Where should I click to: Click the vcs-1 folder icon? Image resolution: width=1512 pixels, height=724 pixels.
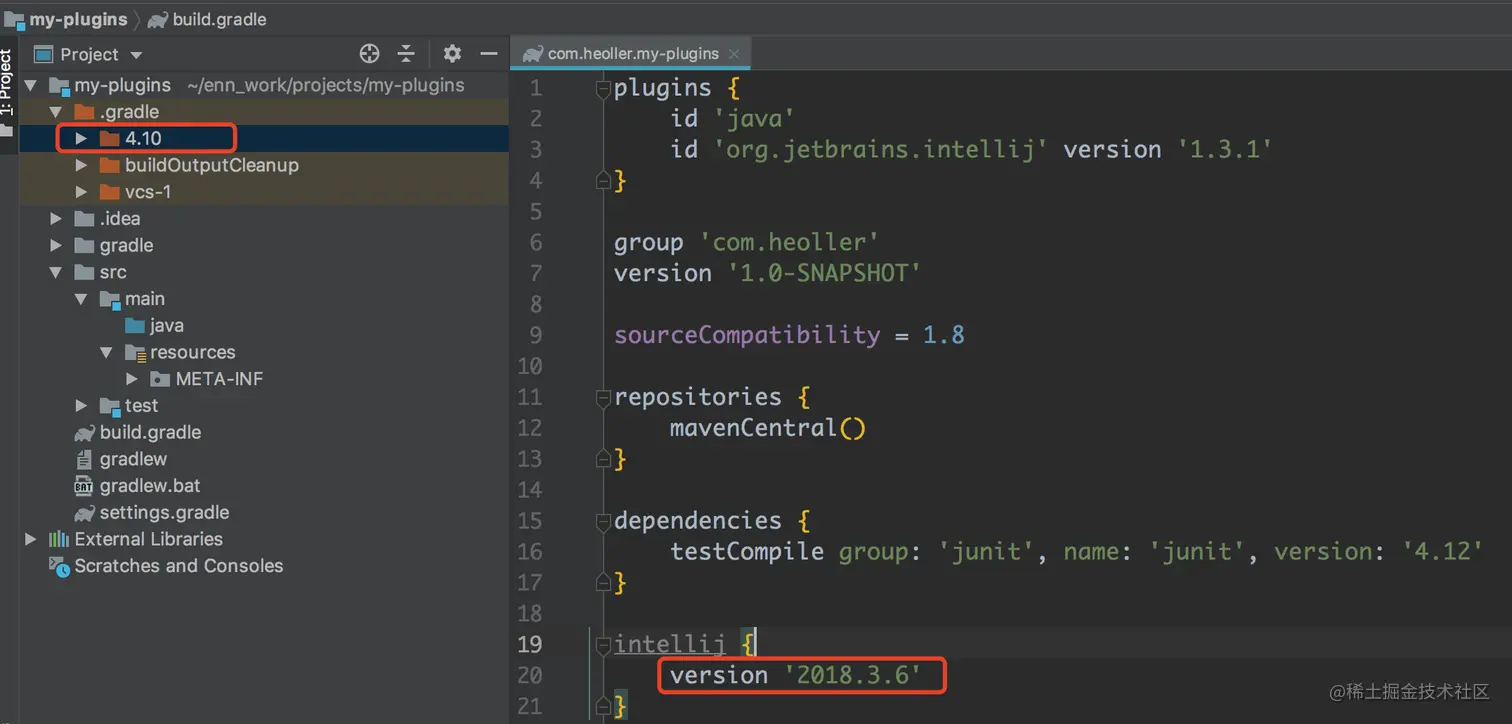[x=109, y=192]
